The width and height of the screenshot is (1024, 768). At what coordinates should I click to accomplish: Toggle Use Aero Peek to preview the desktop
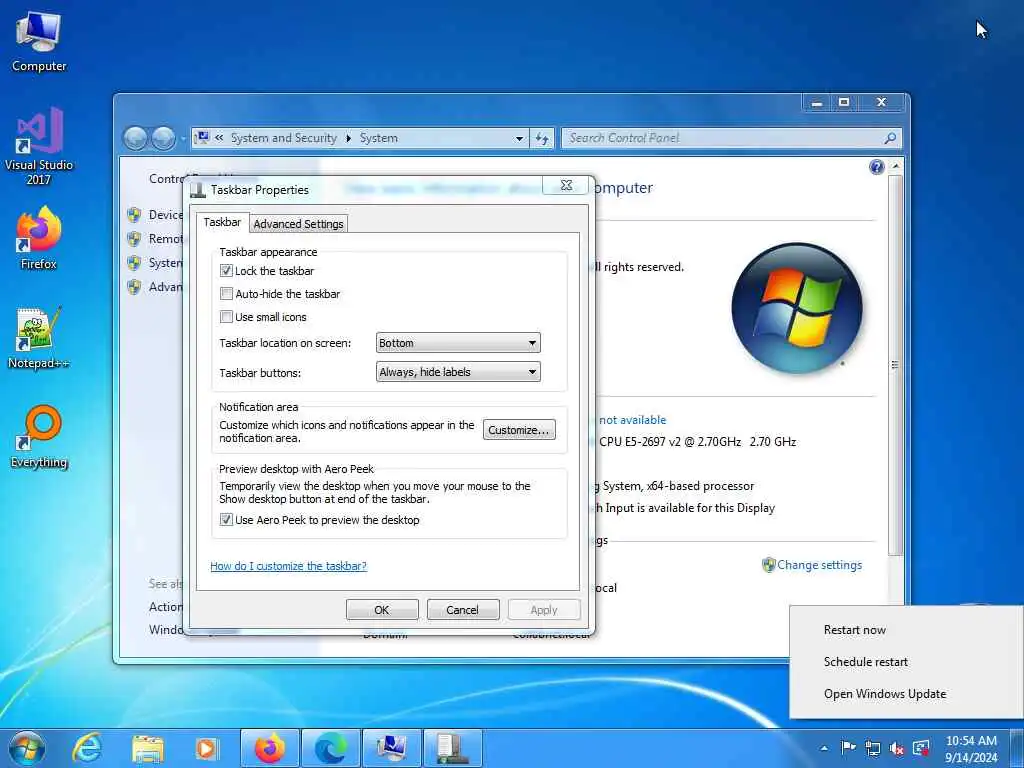click(x=226, y=520)
